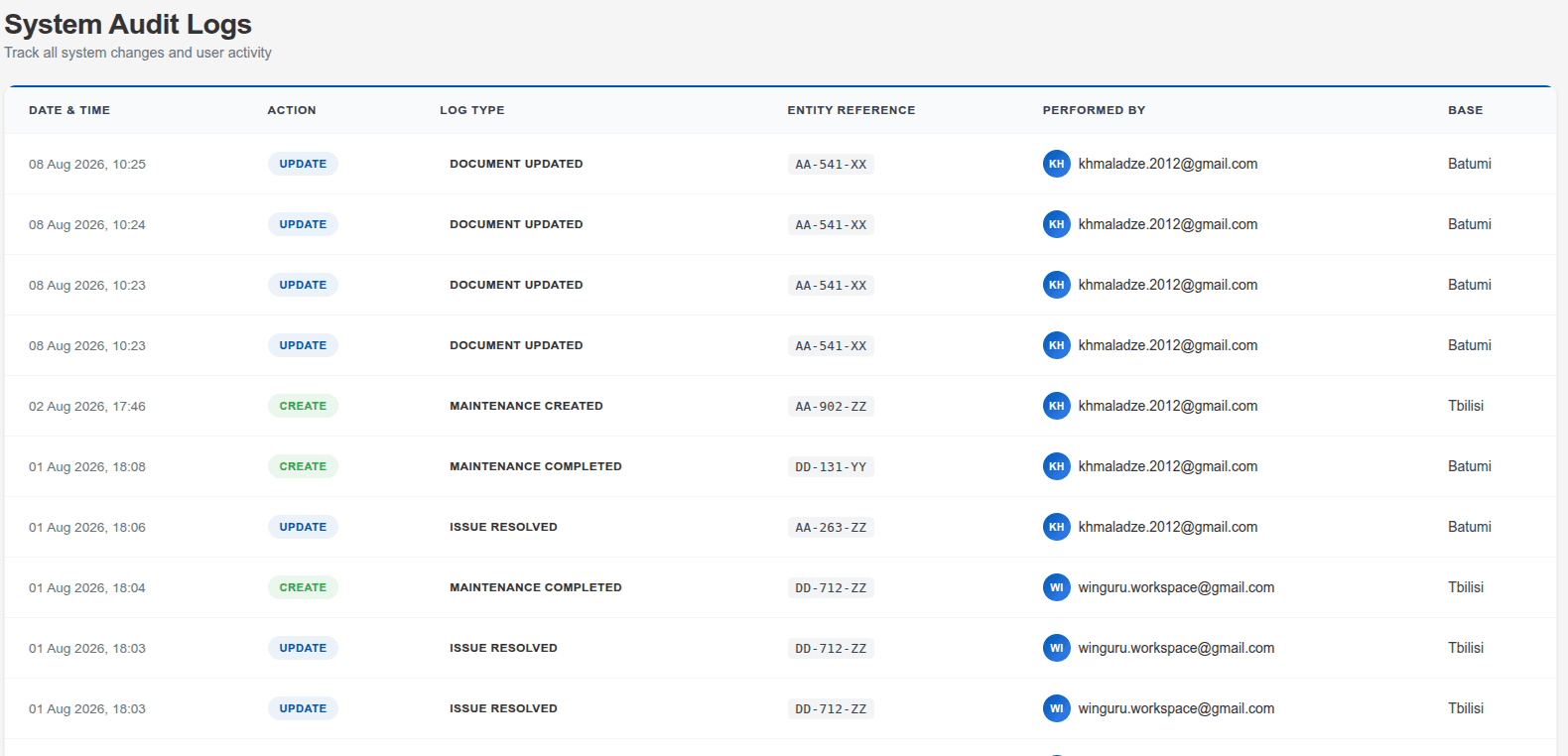Select the UPDATE badge in the 10:24 row

303,224
